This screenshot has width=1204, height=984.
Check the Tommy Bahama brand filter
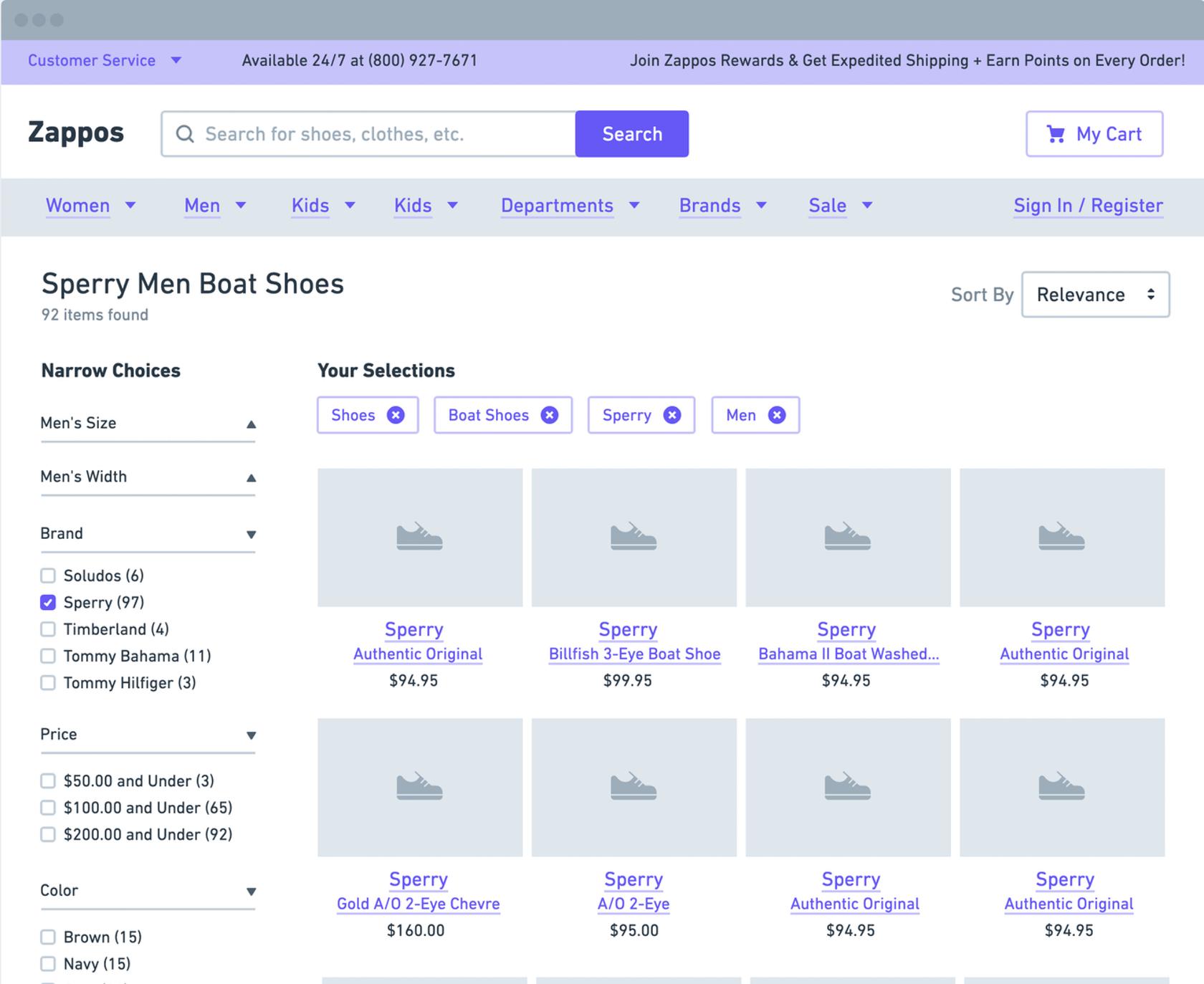[48, 656]
